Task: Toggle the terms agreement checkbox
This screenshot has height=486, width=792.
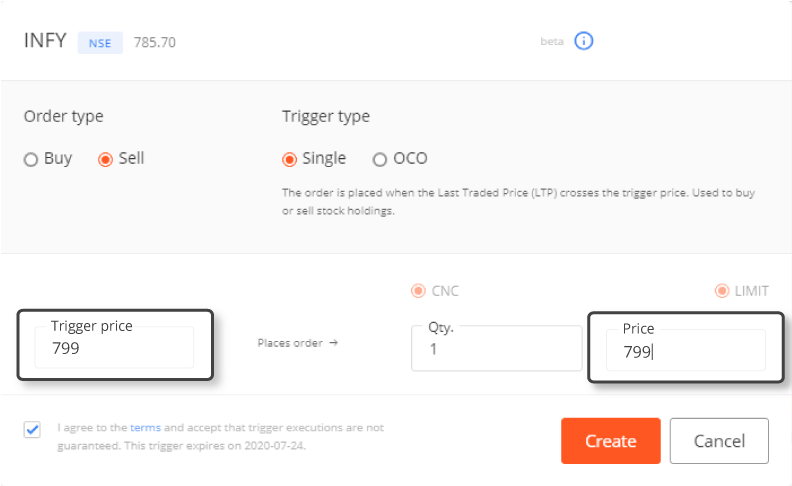Action: [32, 430]
